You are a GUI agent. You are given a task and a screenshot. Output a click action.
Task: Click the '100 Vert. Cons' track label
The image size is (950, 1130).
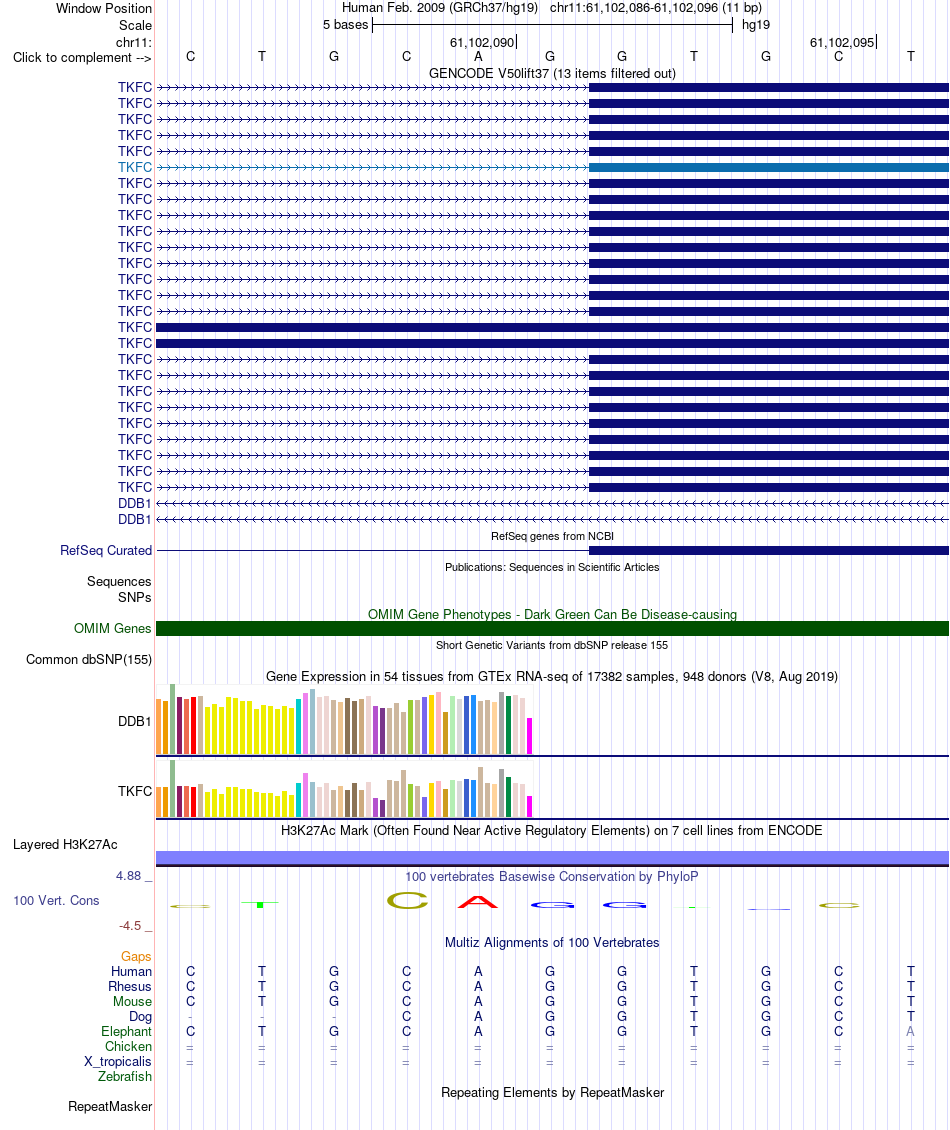point(56,901)
